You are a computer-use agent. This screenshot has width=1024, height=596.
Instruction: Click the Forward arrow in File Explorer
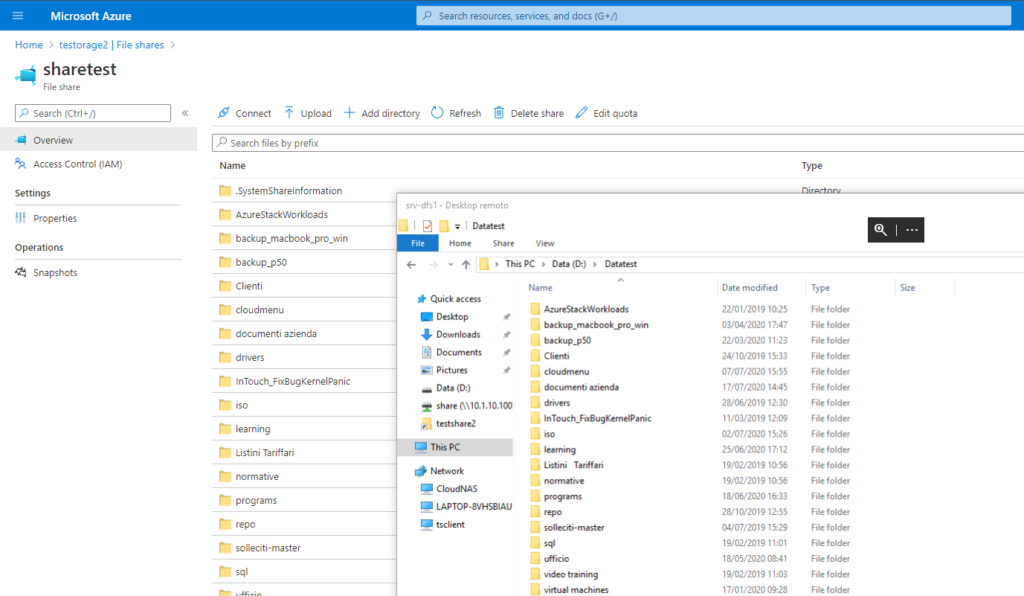(x=433, y=264)
